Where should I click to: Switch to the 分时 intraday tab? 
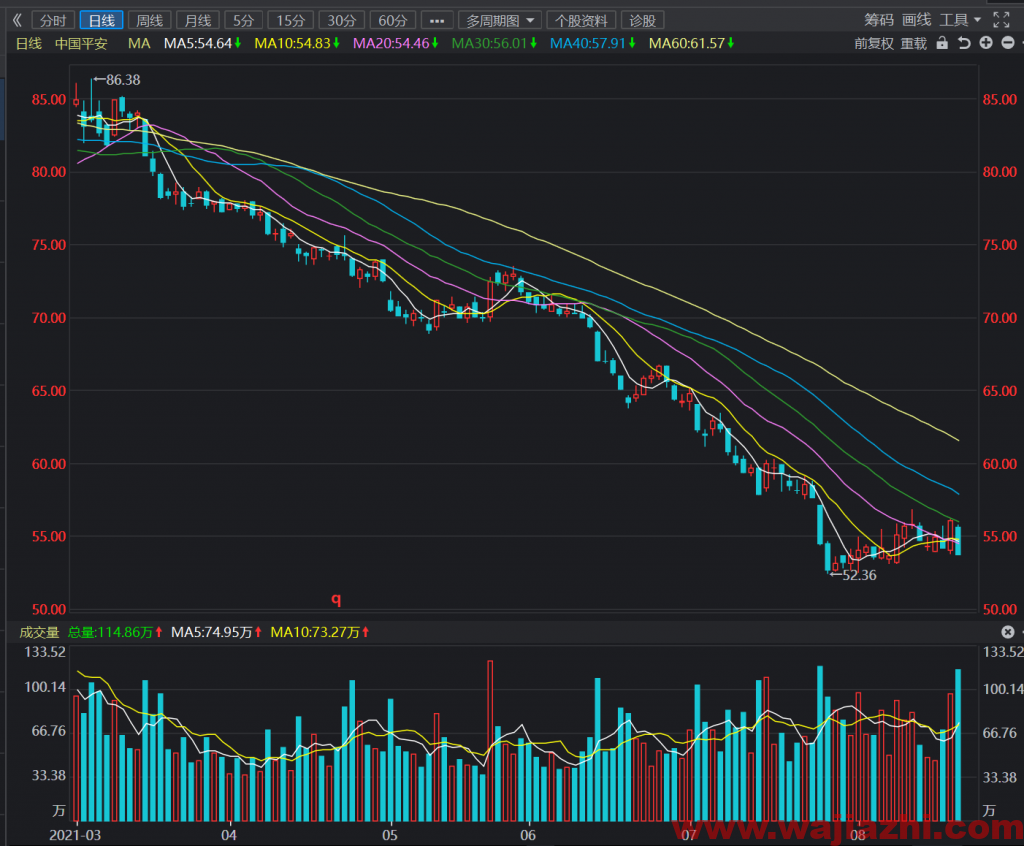click(53, 20)
